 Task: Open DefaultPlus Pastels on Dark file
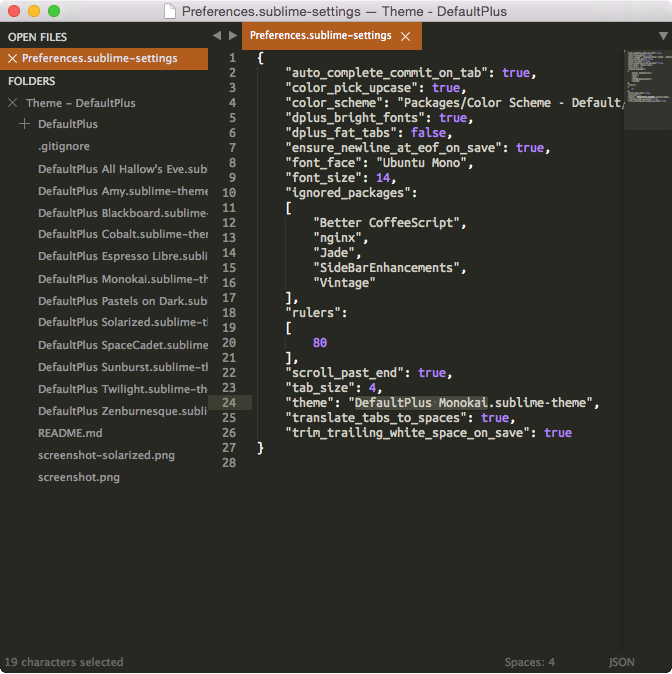tap(123, 301)
